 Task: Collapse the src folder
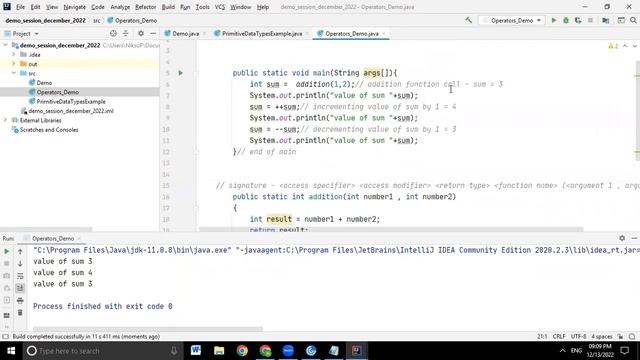[x=13, y=73]
